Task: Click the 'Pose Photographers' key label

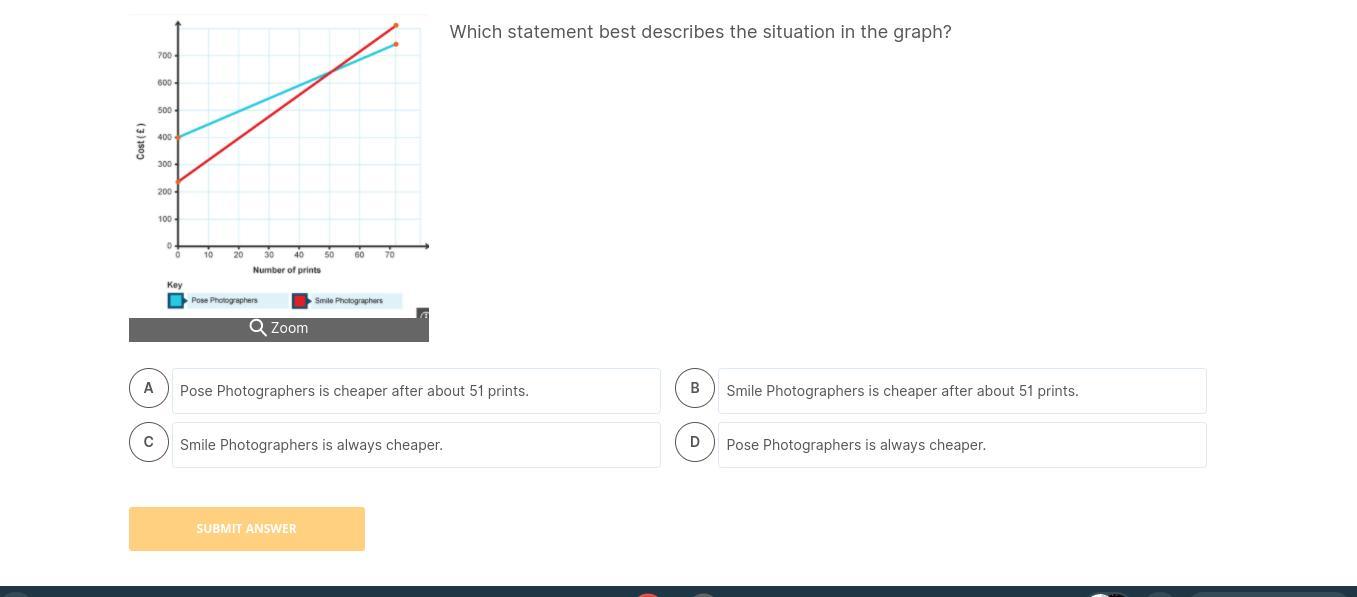Action: tap(224, 300)
